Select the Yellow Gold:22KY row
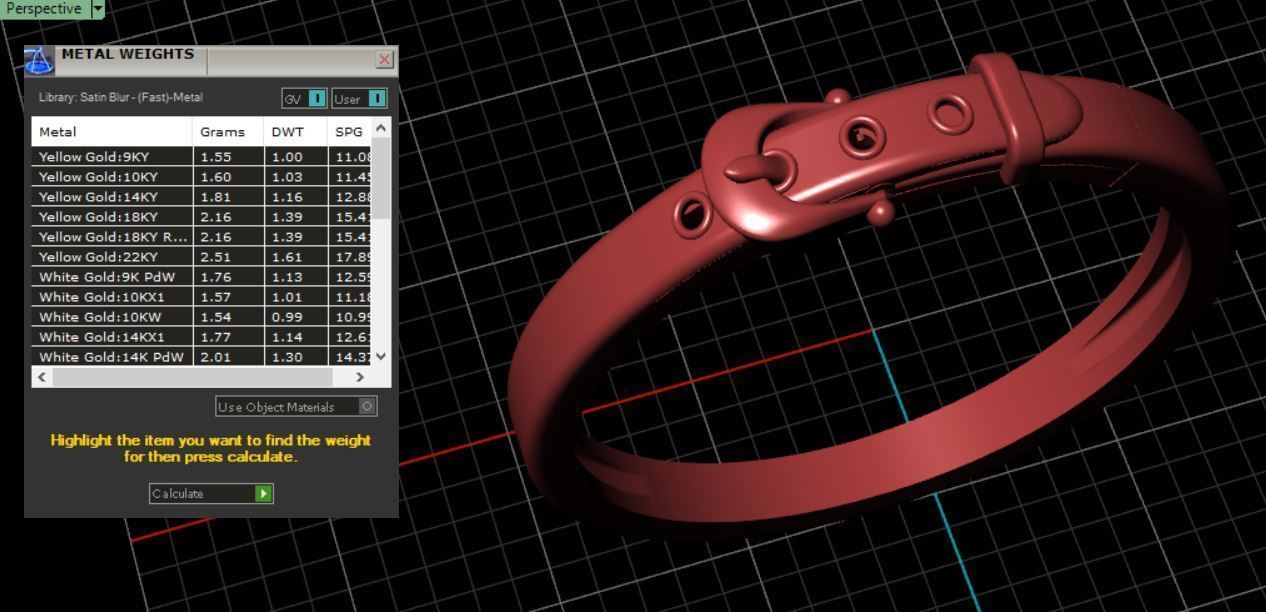 [202, 257]
